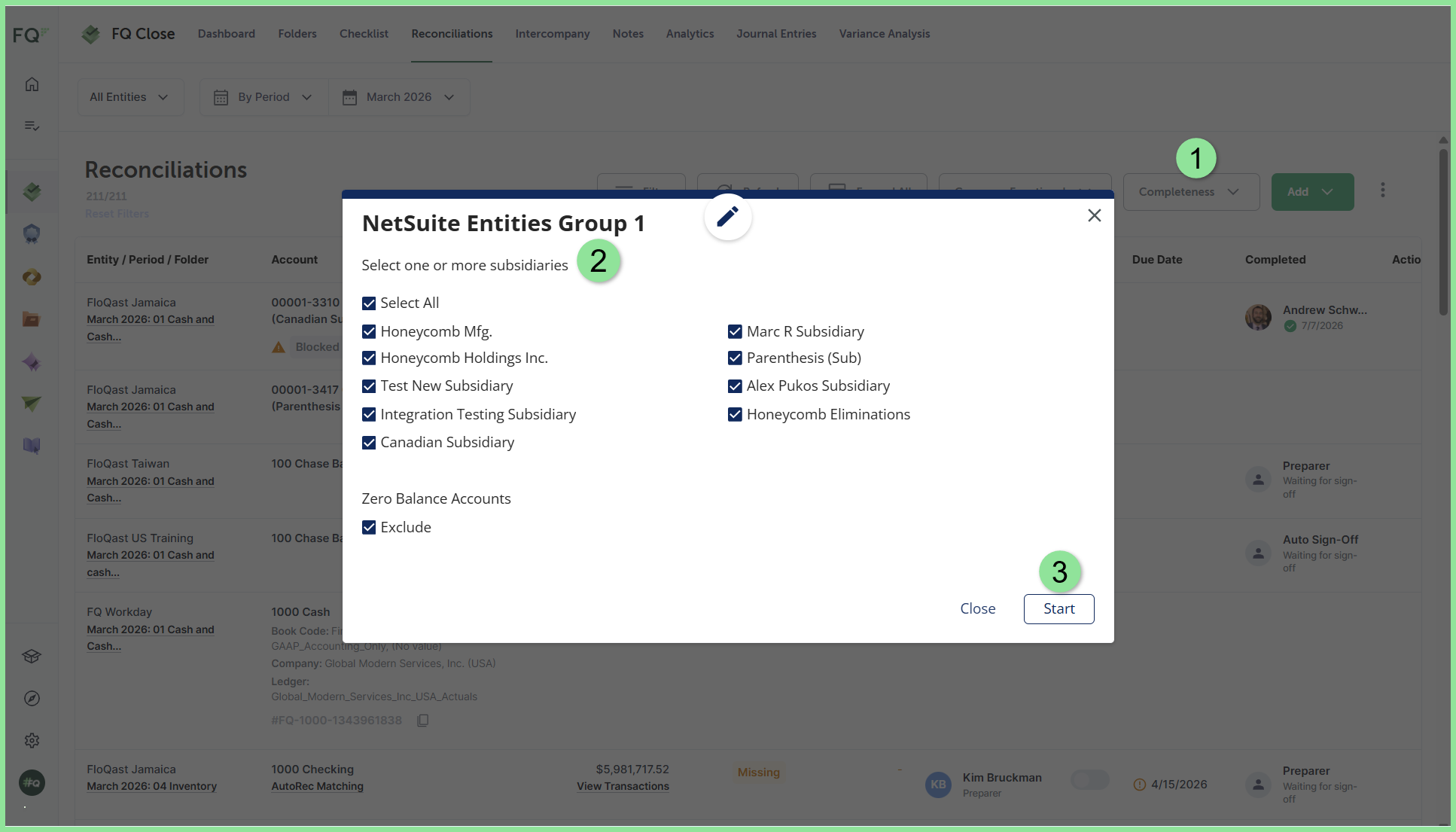Open the View Transactions link
The image size is (1456, 832).
pos(623,786)
